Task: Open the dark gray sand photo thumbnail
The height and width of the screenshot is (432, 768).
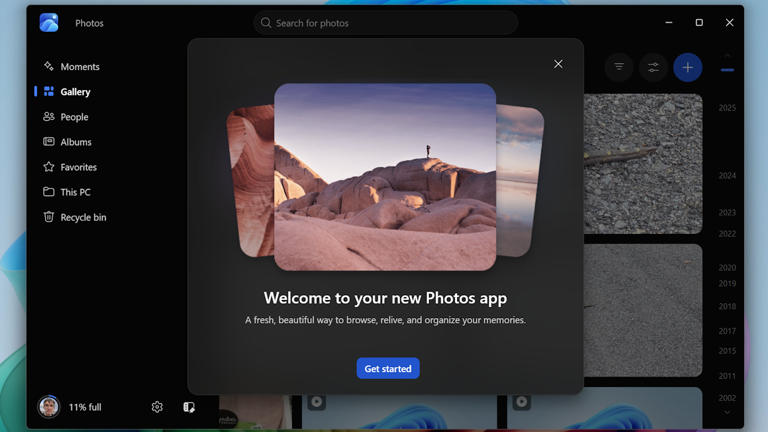Action: 643,311
